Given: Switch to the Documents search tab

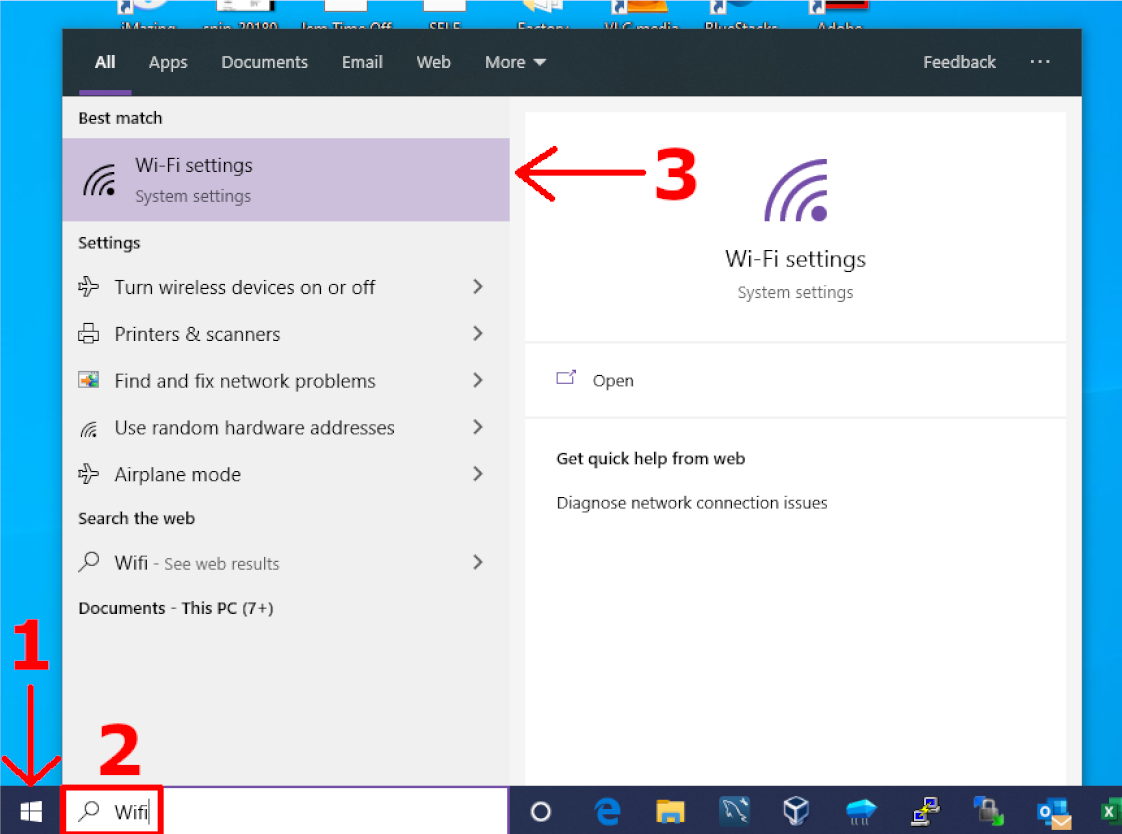Looking at the screenshot, I should pos(264,62).
